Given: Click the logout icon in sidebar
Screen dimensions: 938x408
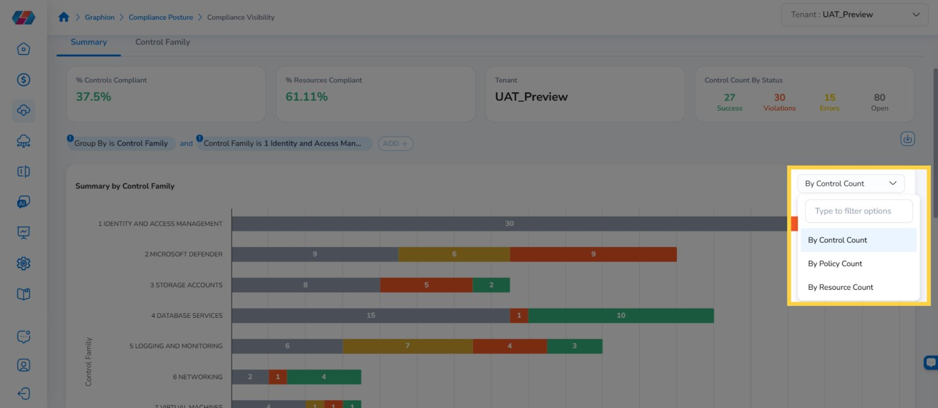Looking at the screenshot, I should pos(23,394).
